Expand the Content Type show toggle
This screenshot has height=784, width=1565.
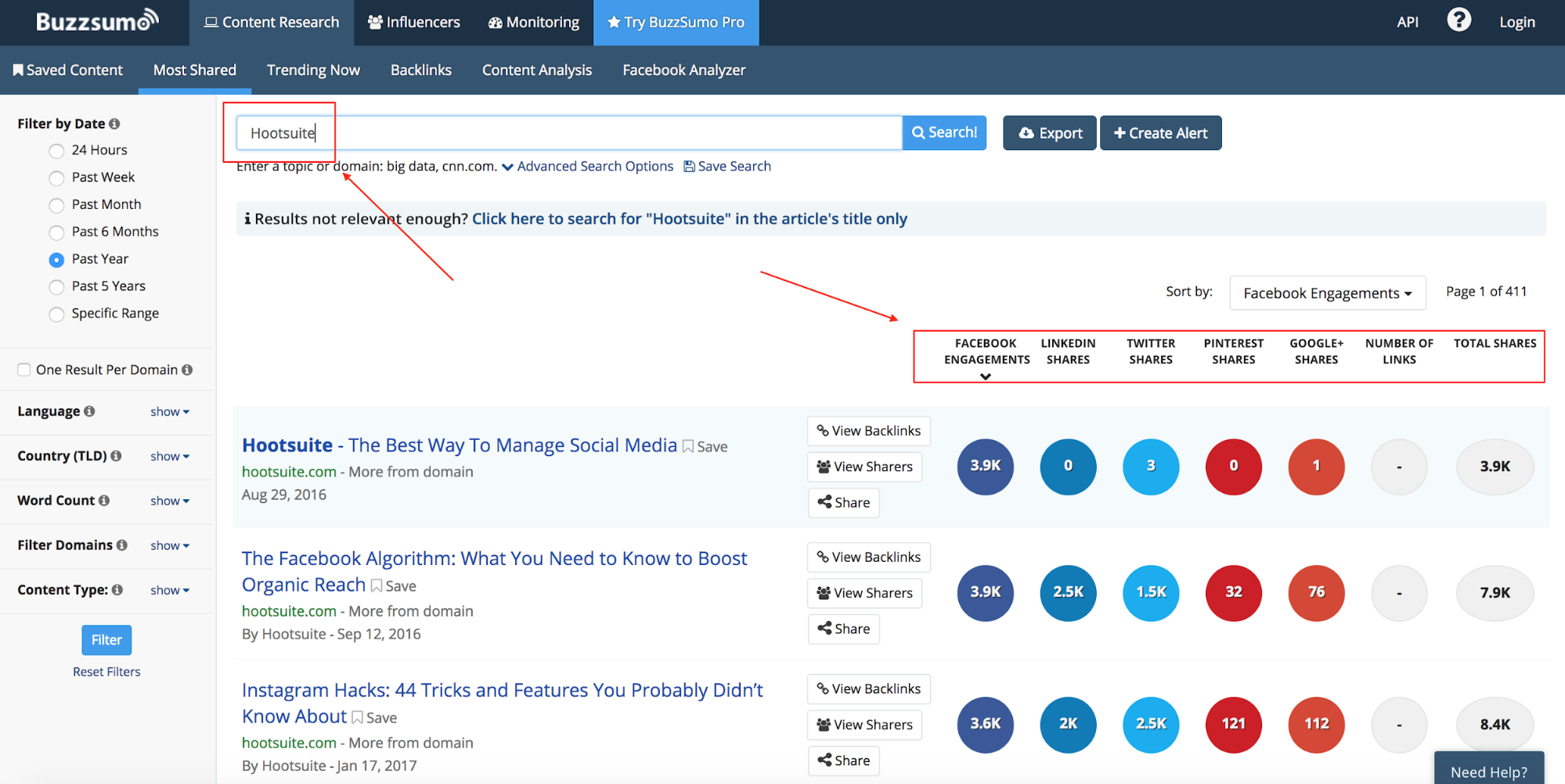click(170, 590)
